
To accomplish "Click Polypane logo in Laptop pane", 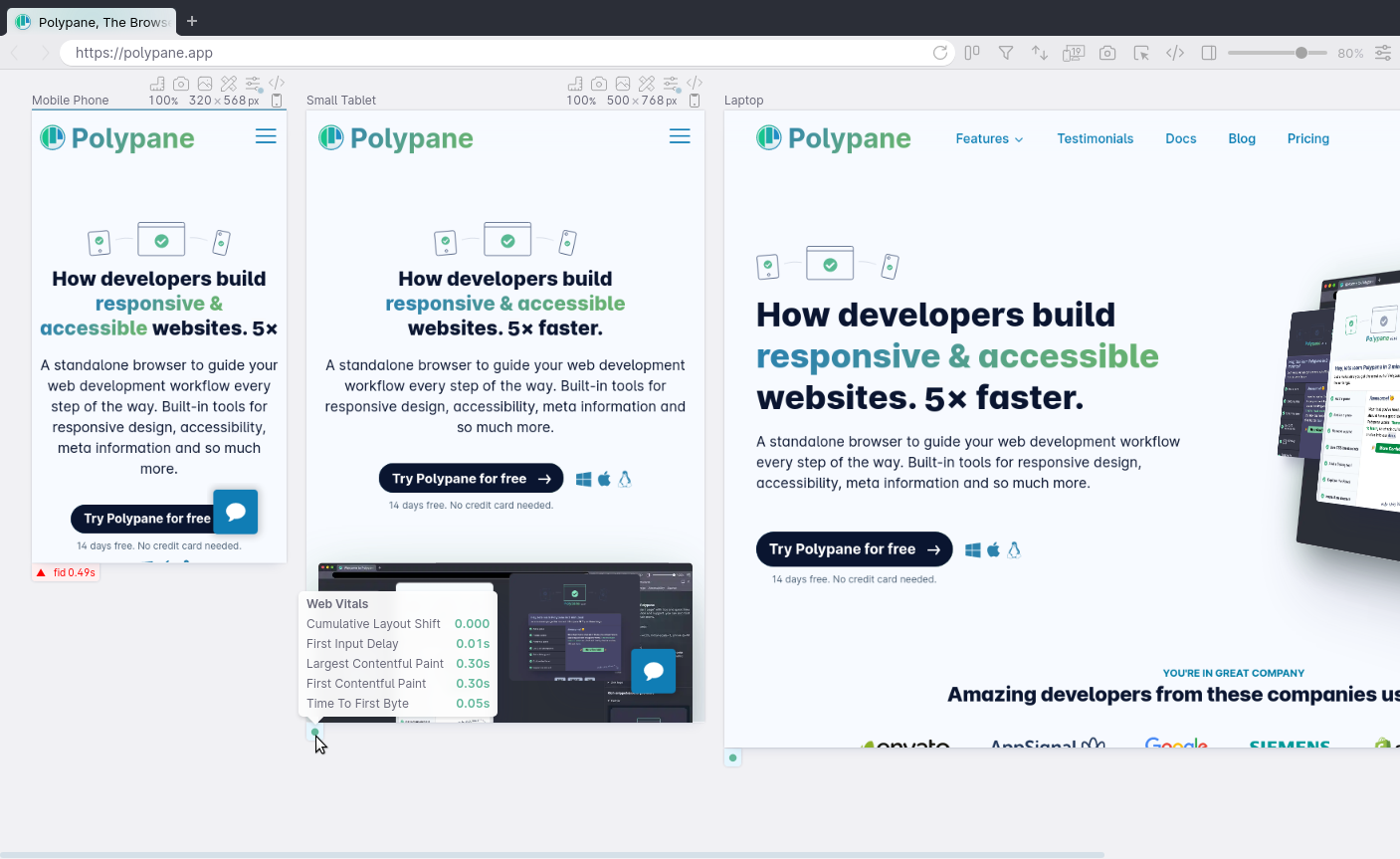I will click(x=834, y=138).
